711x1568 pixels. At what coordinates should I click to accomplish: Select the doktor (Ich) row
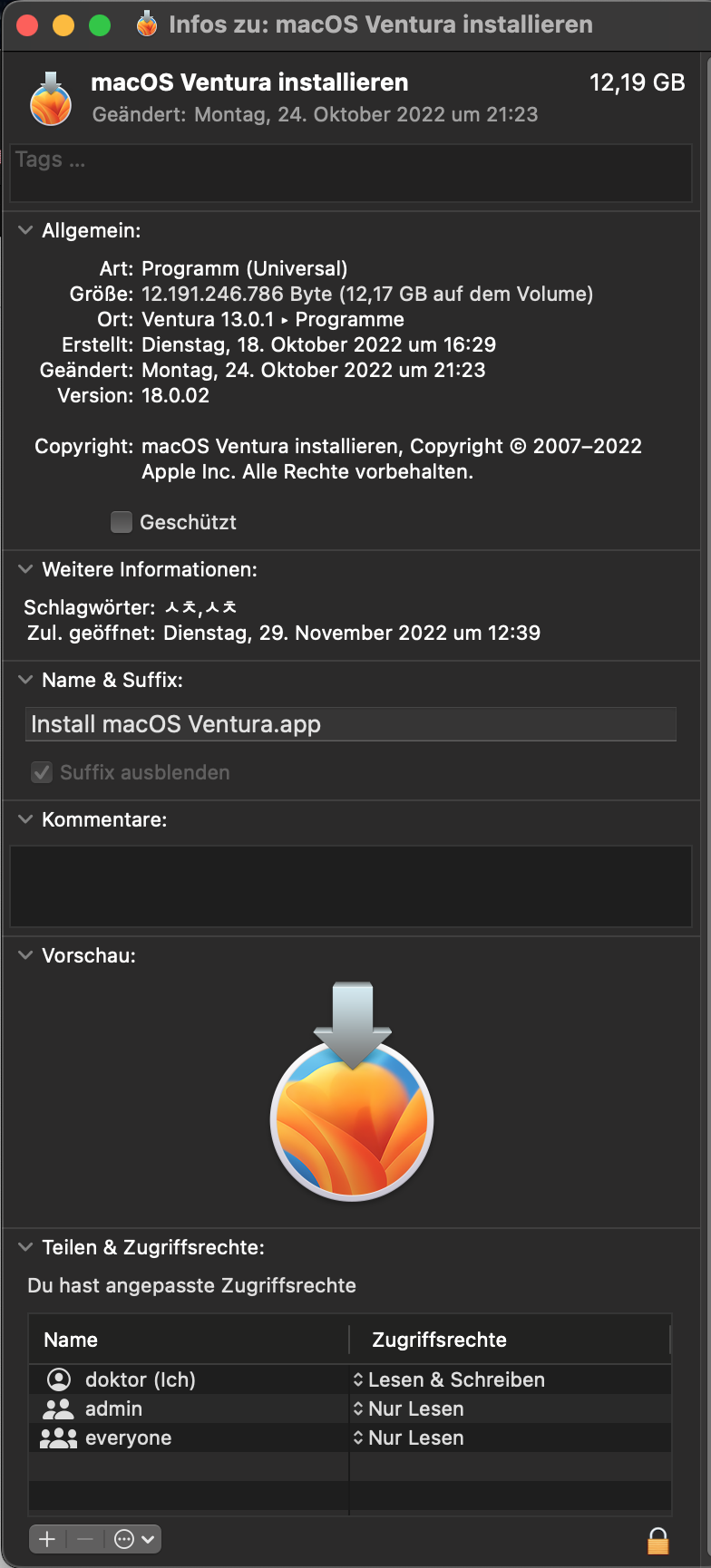click(350, 1379)
